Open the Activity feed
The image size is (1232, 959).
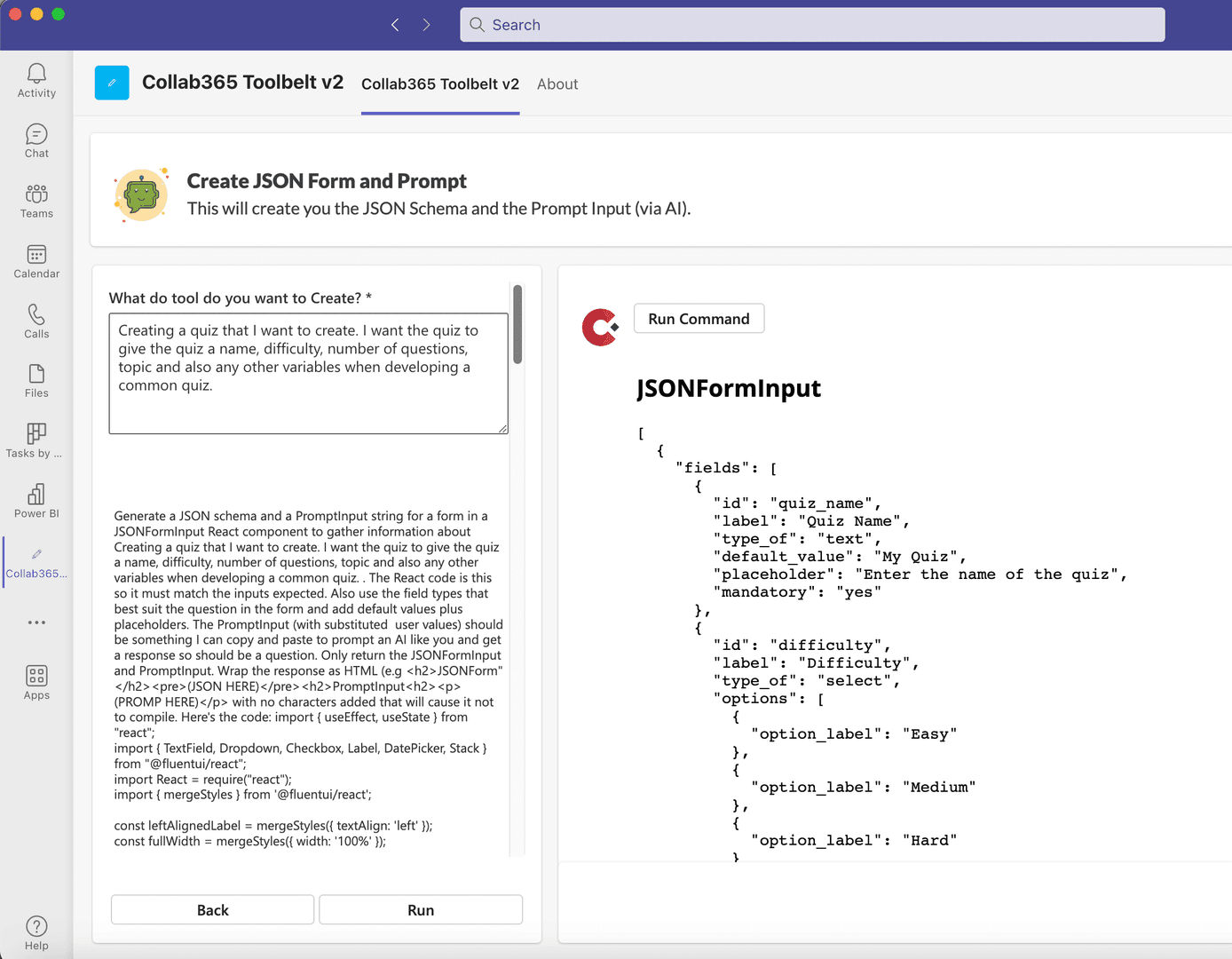(x=36, y=80)
